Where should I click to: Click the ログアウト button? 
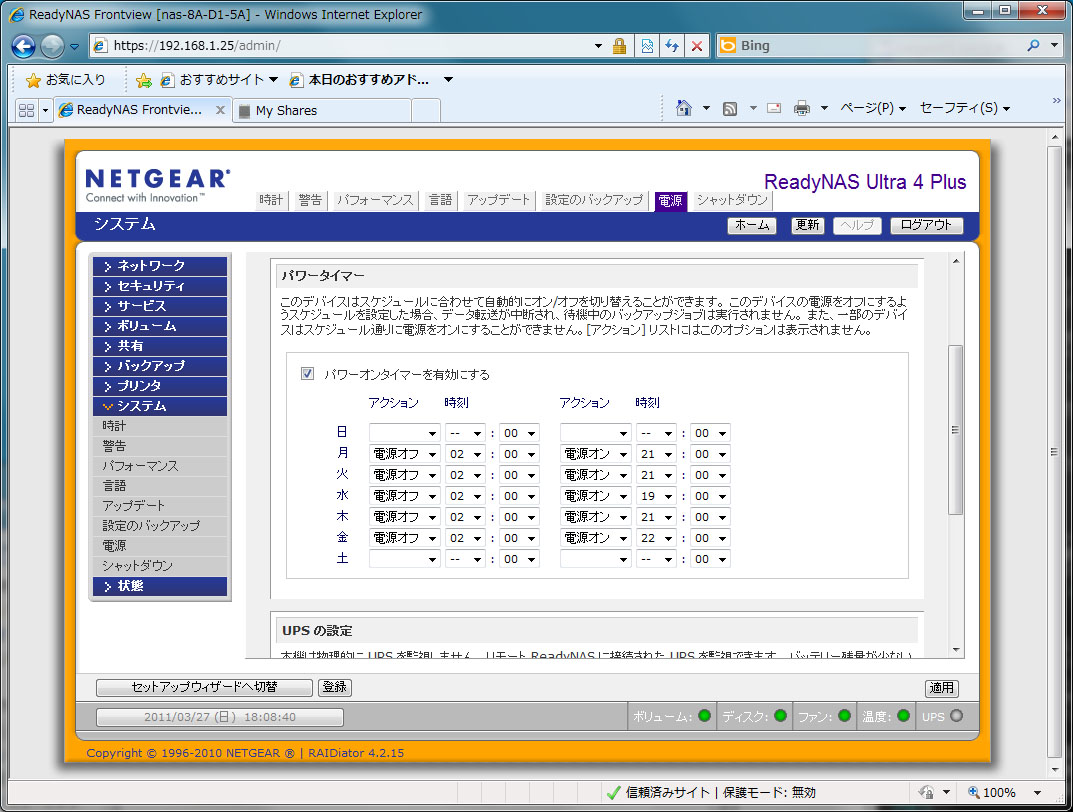coord(926,225)
